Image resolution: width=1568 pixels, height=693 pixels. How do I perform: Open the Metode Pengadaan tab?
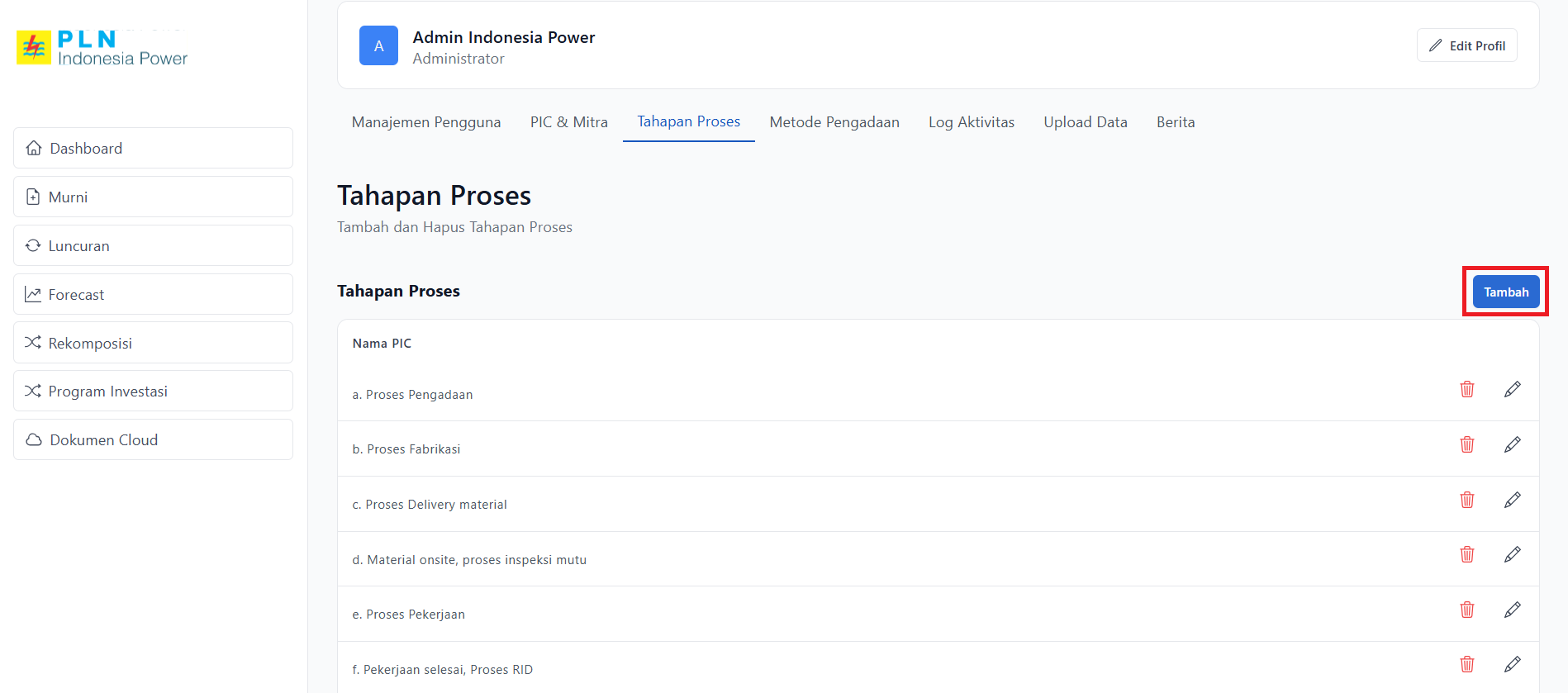point(834,122)
